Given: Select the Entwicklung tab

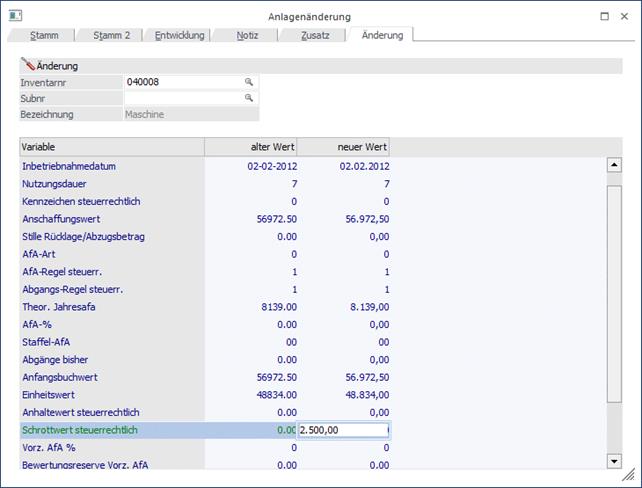Looking at the screenshot, I should point(179,35).
